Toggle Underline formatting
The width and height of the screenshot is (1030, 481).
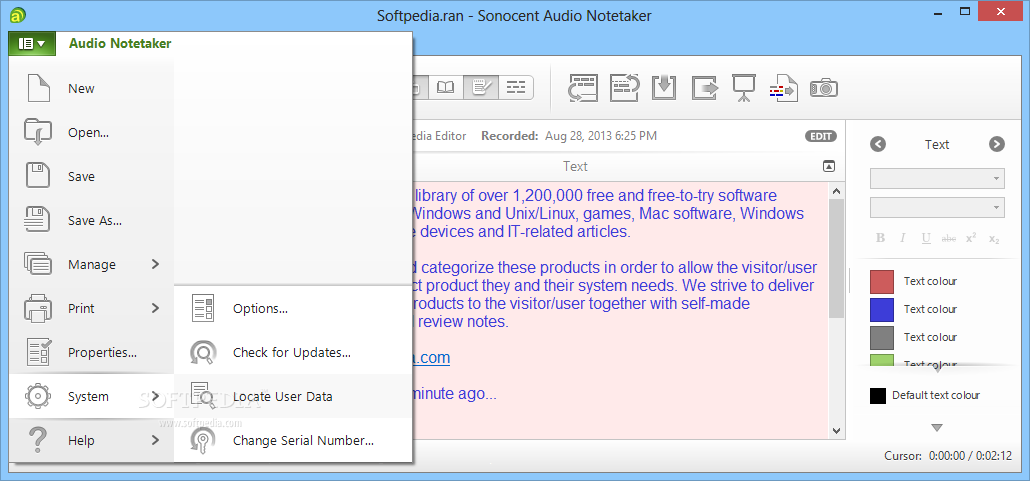[926, 238]
